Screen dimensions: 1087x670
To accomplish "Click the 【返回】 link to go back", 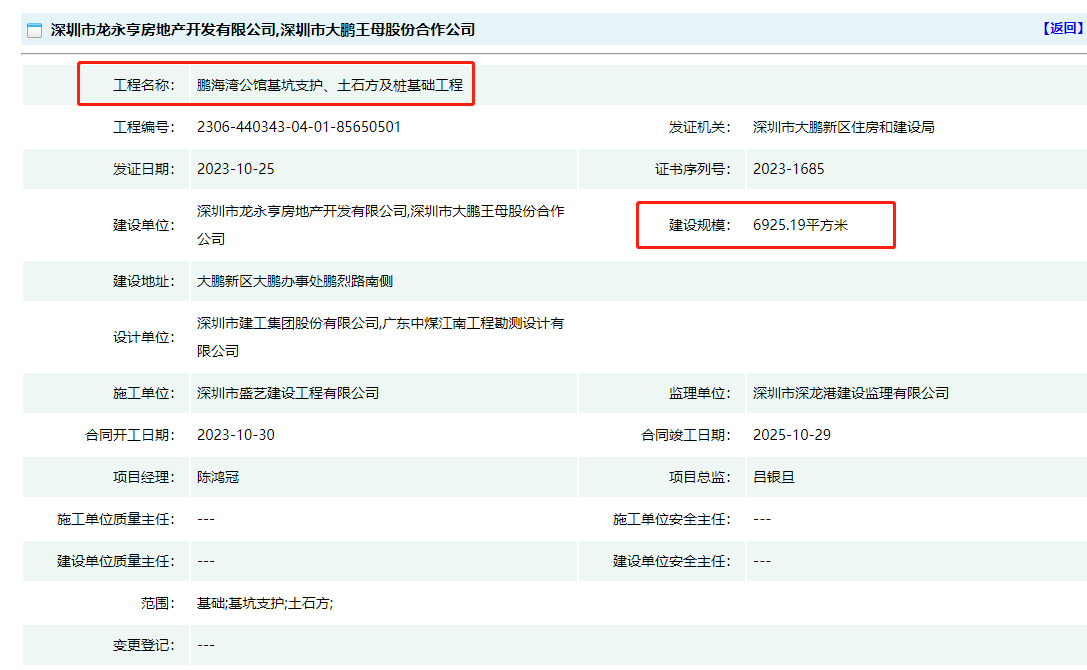I will pyautogui.click(x=1062, y=29).
